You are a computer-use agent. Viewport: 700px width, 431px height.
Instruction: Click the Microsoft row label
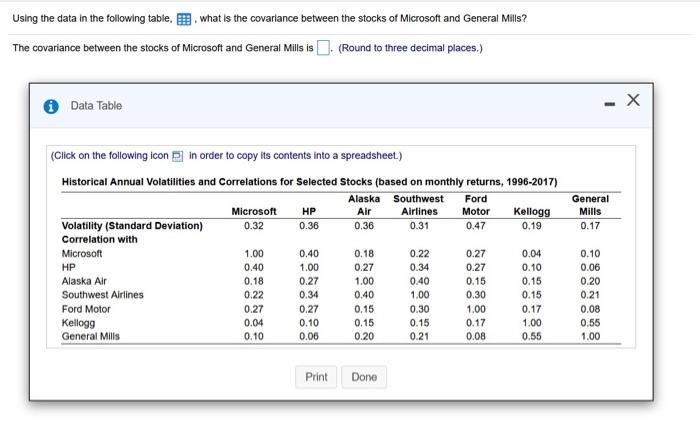pyautogui.click(x=82, y=254)
